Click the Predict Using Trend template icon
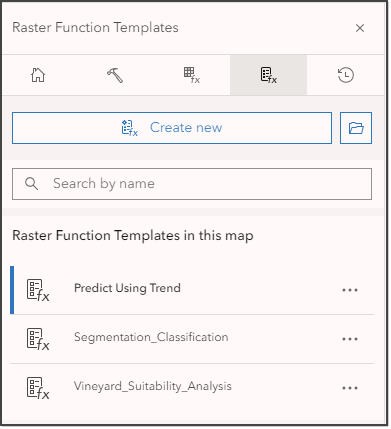This screenshot has height=429, width=391. 38,290
